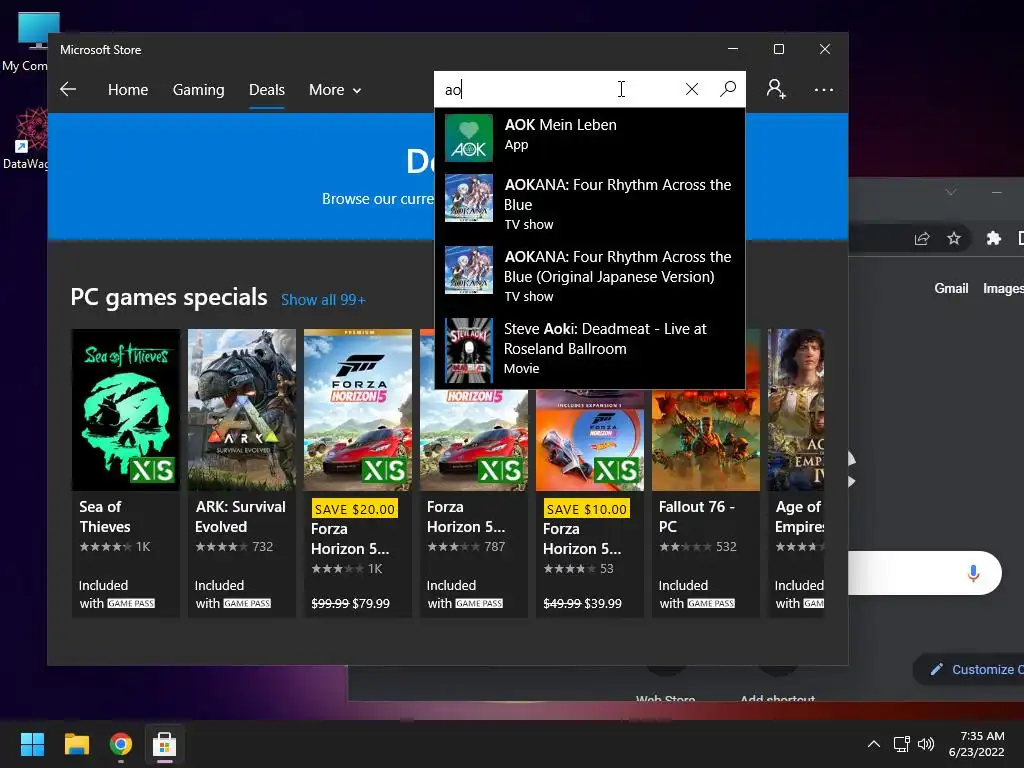This screenshot has height=768, width=1024.
Task: Open Forza Horizon 5 card rated 787
Action: pos(473,503)
